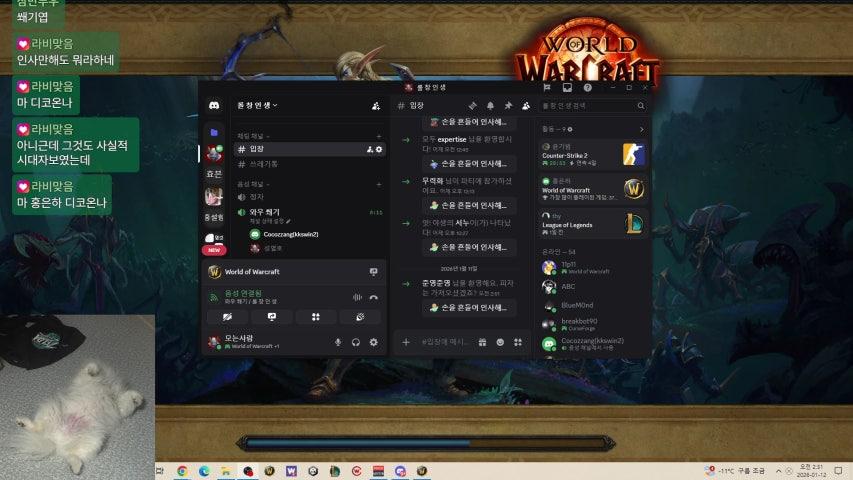853x480 pixels.
Task: Click the inbox icon in title bar
Action: [567, 87]
